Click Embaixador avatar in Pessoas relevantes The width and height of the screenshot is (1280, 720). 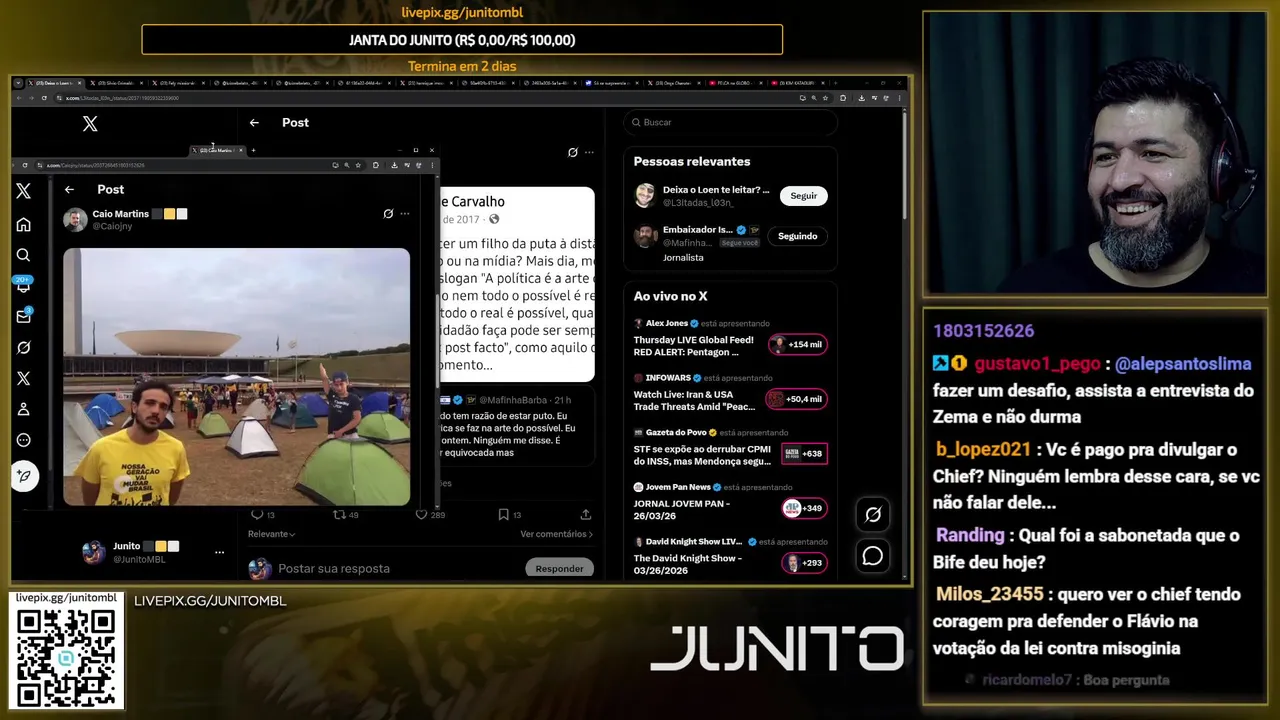click(x=645, y=236)
